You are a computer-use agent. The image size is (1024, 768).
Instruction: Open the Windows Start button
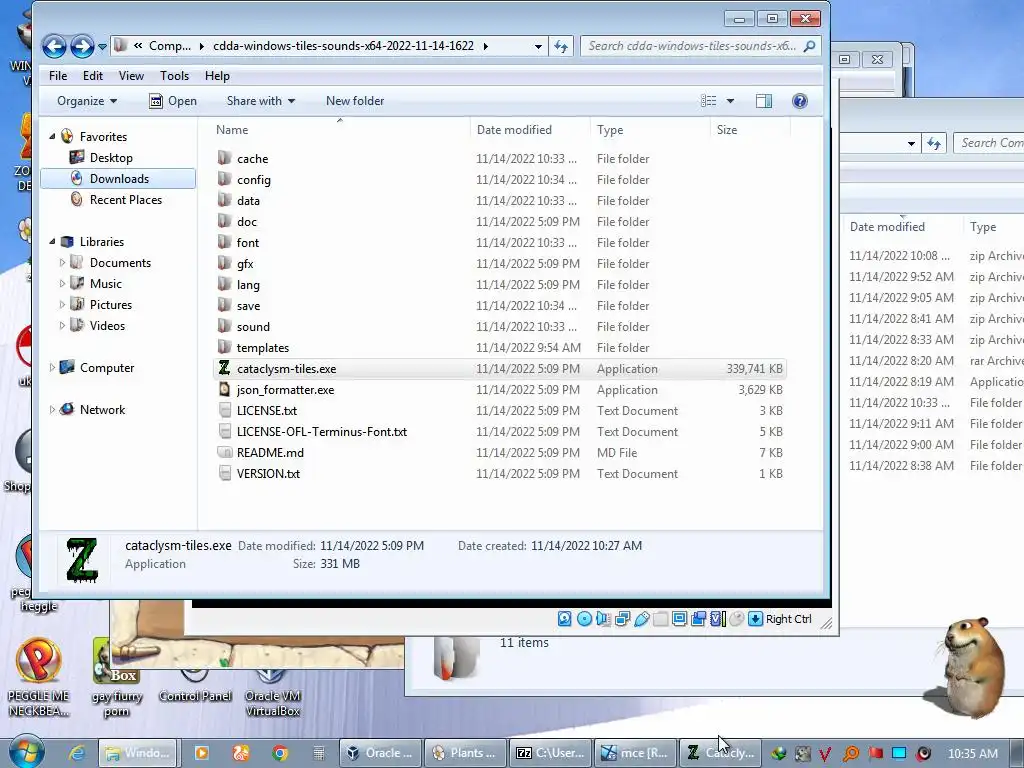pyautogui.click(x=26, y=752)
